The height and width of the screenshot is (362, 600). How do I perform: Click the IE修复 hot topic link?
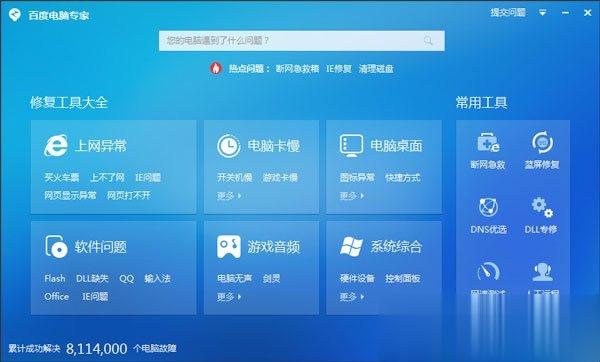[339, 69]
